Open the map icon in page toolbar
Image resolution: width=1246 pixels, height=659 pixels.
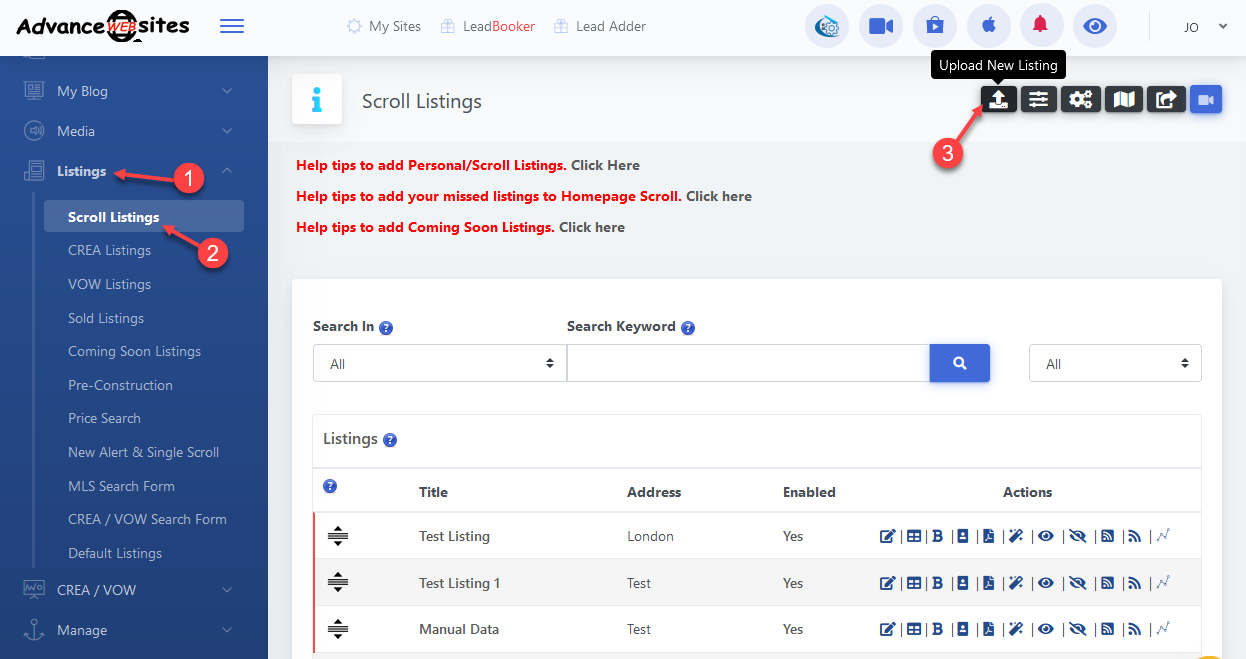click(1125, 99)
